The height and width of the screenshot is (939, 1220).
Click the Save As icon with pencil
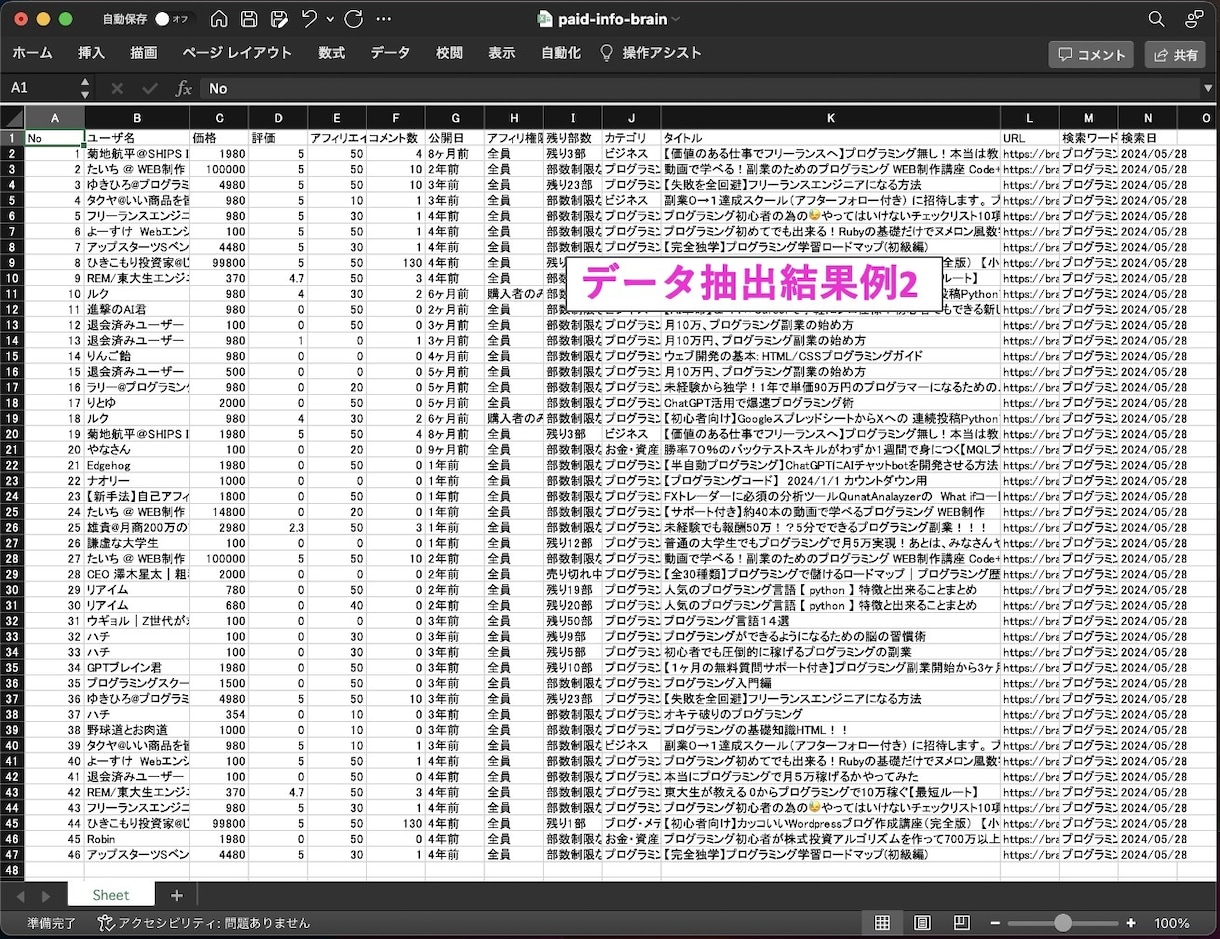click(279, 19)
